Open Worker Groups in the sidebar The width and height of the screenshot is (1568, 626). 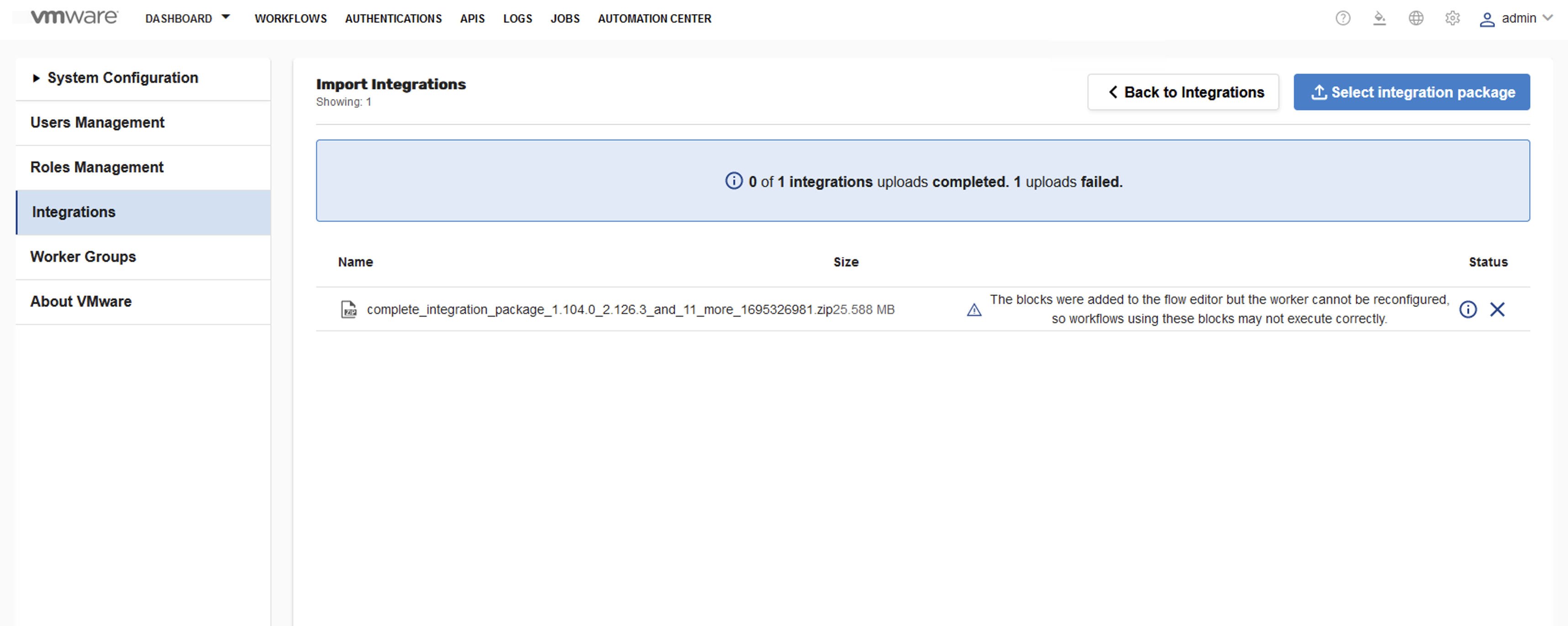click(x=84, y=256)
